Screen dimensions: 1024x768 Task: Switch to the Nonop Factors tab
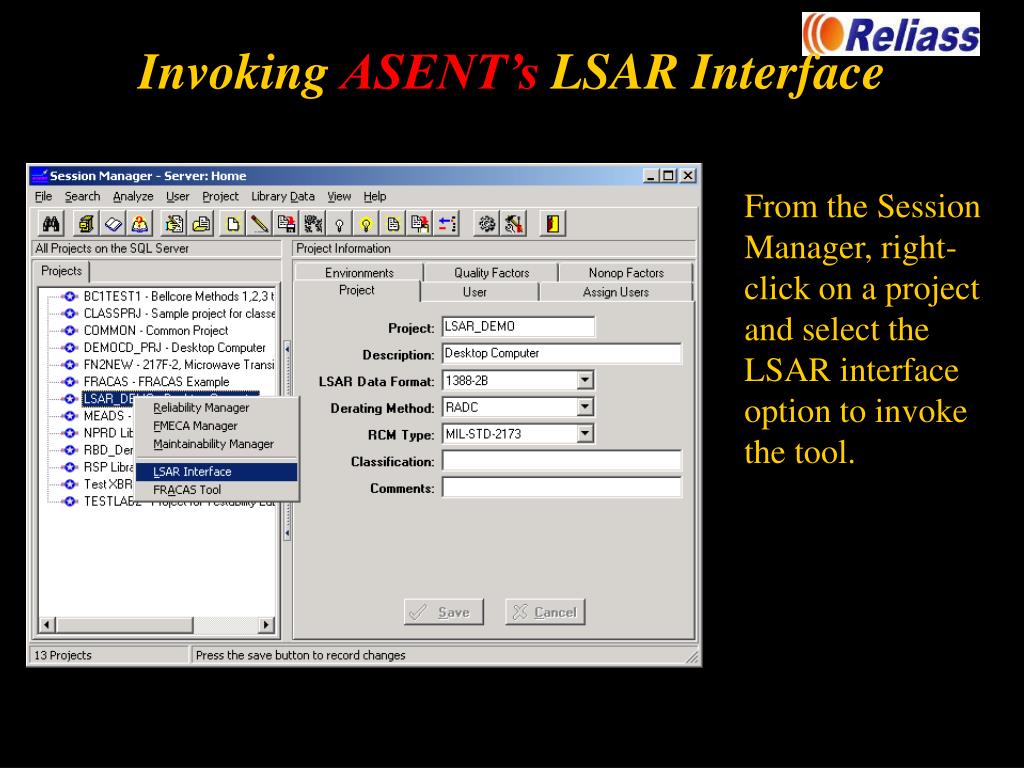(626, 273)
